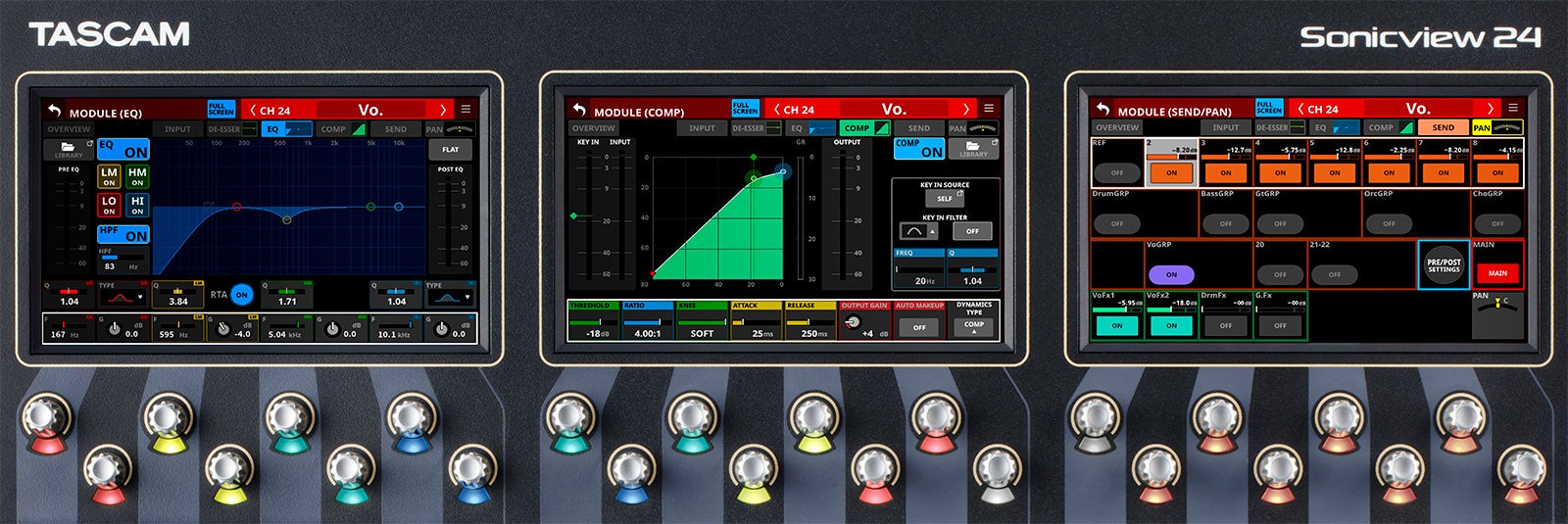This screenshot has height=524, width=1568.
Task: Go to next channel on COMP screen
Action: (966, 109)
